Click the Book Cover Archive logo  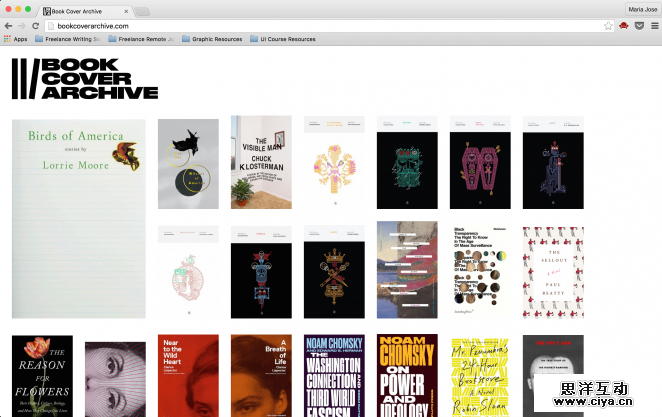(x=85, y=79)
